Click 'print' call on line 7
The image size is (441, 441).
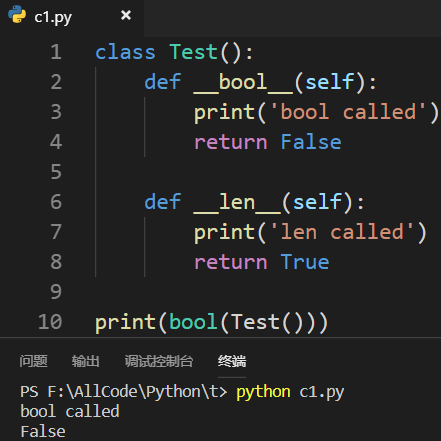225,233
